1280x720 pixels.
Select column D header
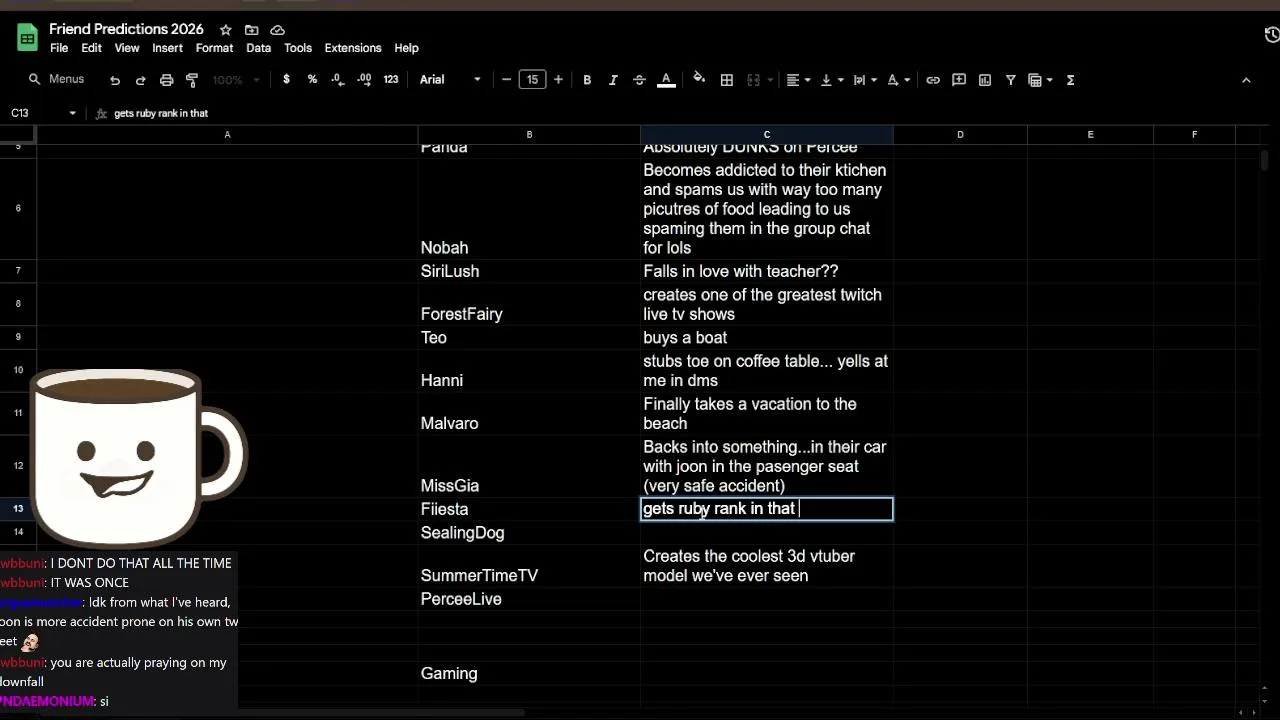point(960,134)
